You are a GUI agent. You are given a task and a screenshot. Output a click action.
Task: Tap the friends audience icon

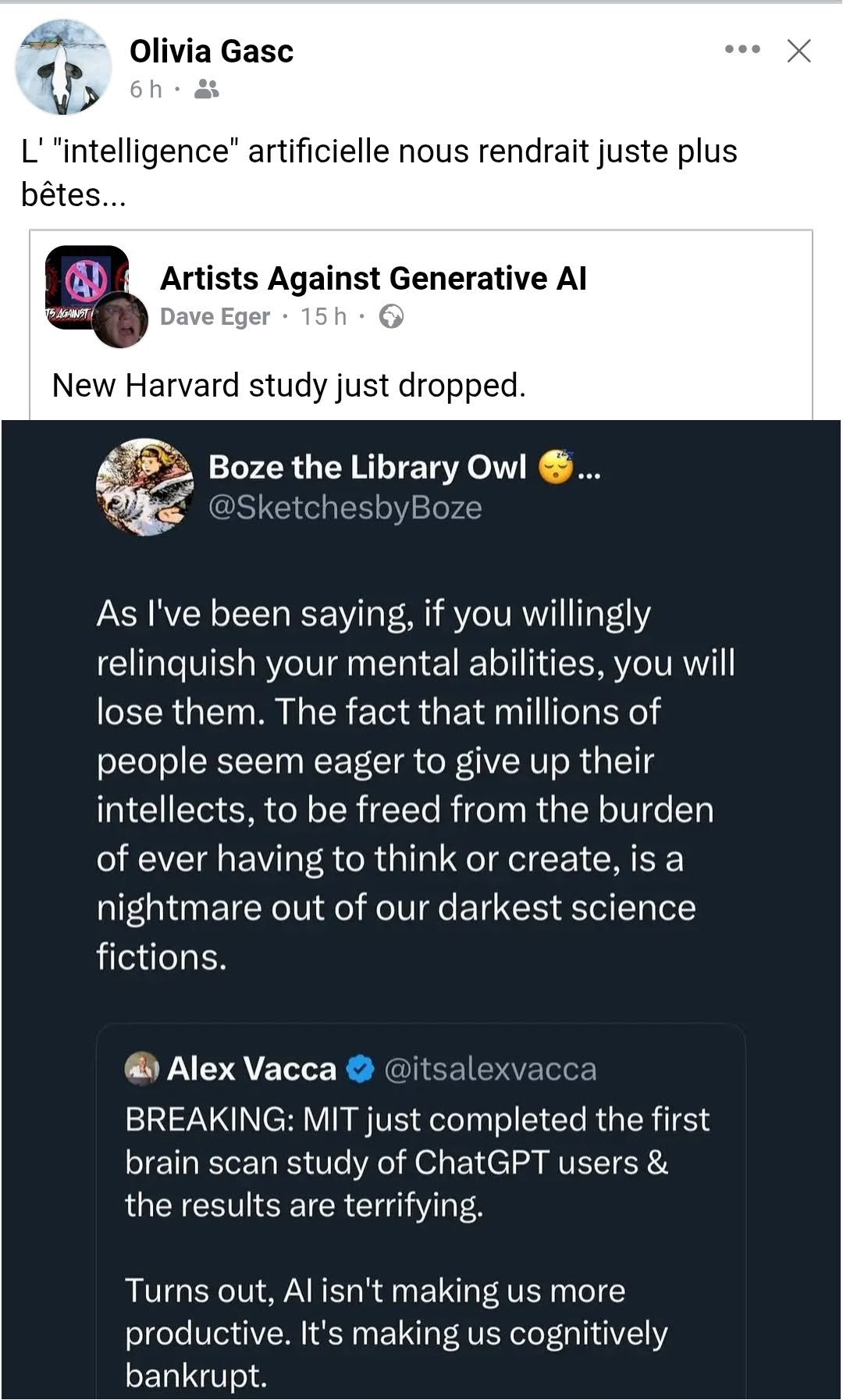tap(206, 90)
